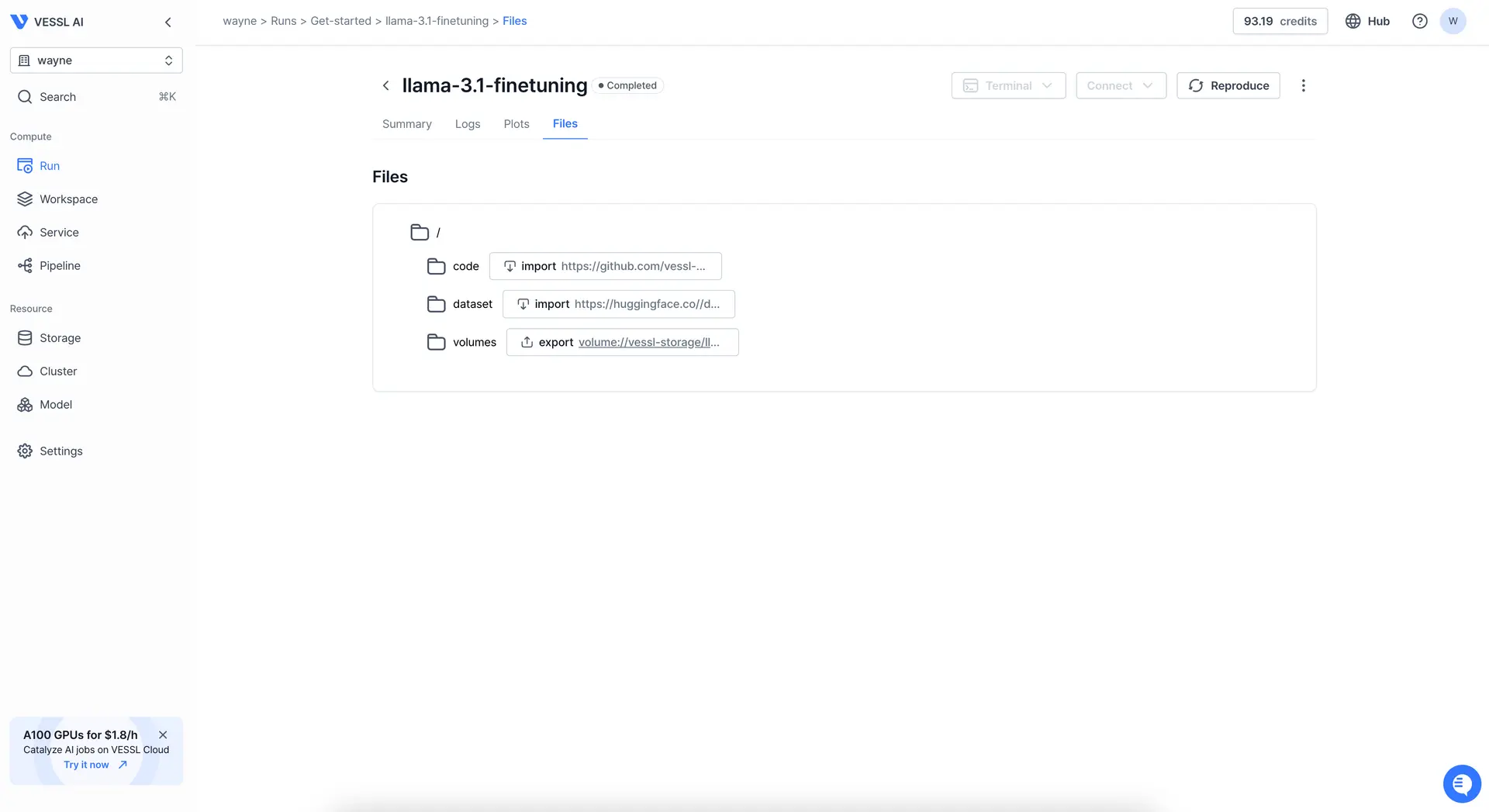This screenshot has height=812, width=1489.
Task: Navigate to Runs breadcrumb
Action: pos(283,21)
